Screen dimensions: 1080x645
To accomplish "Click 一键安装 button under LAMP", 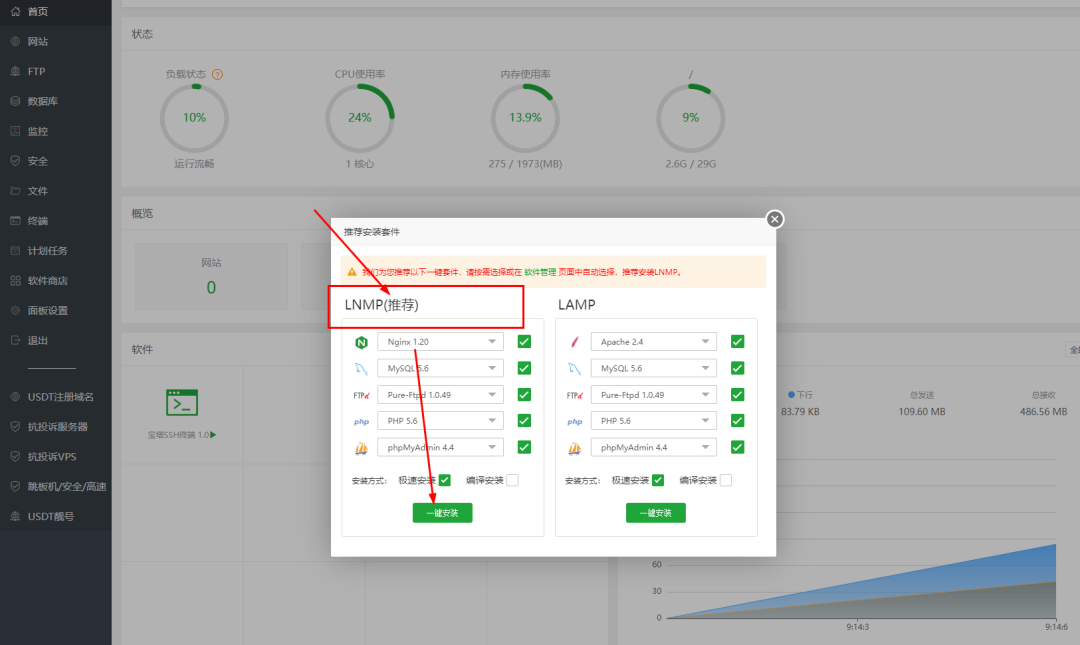I will pos(656,513).
